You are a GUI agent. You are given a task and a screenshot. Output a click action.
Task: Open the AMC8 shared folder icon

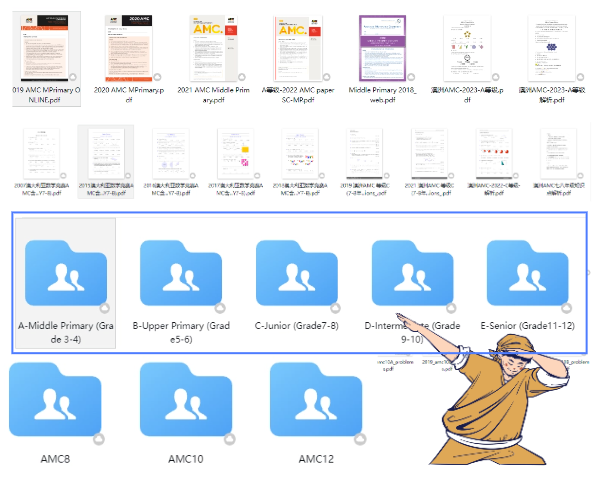[x=55, y=399]
